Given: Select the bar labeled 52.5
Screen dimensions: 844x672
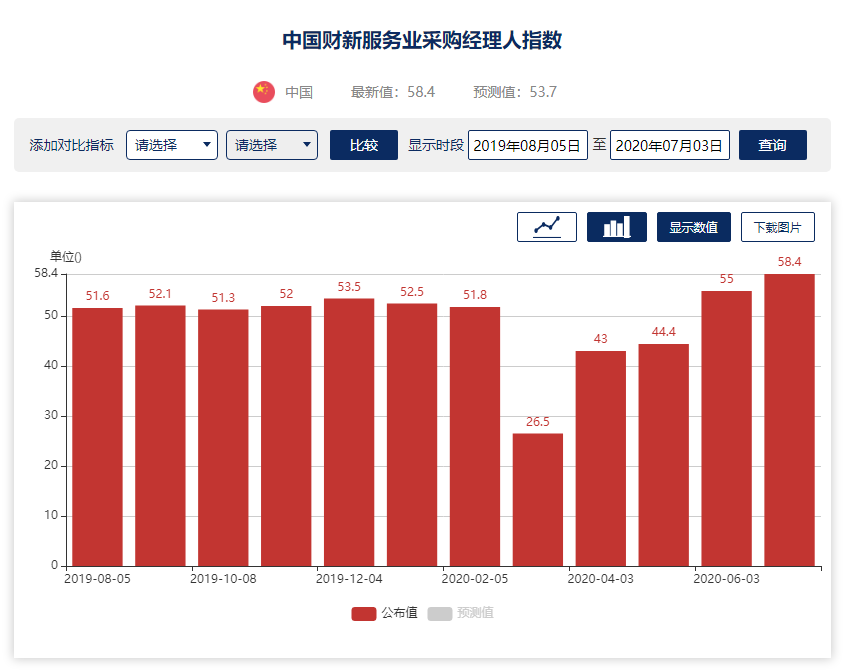Looking at the screenshot, I should (412, 435).
